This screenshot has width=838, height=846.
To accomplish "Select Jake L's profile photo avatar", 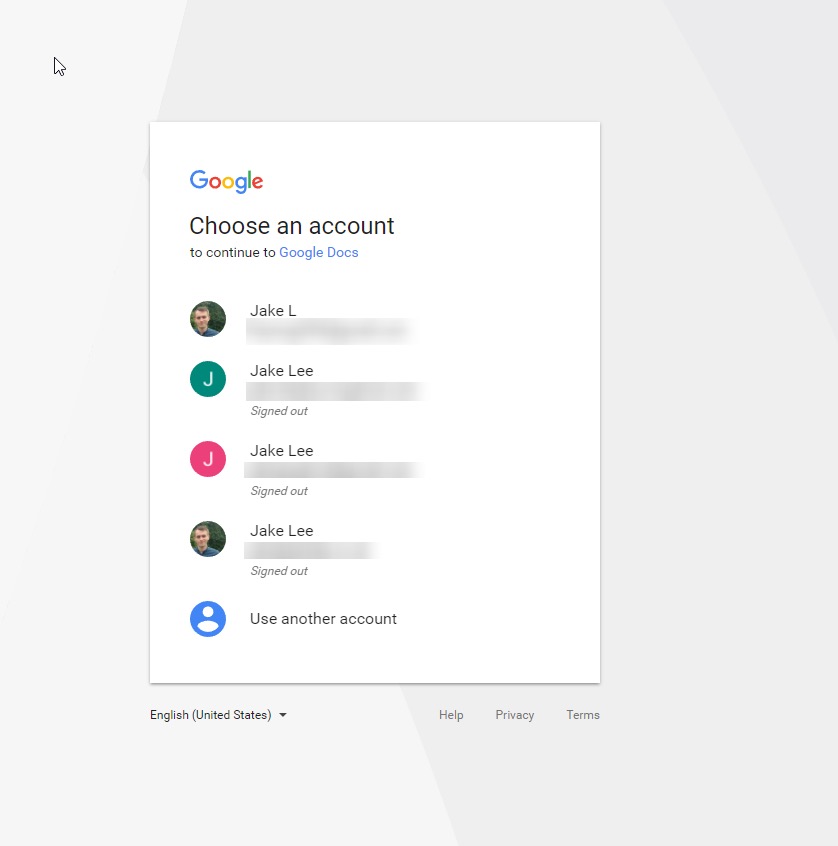I will (208, 319).
